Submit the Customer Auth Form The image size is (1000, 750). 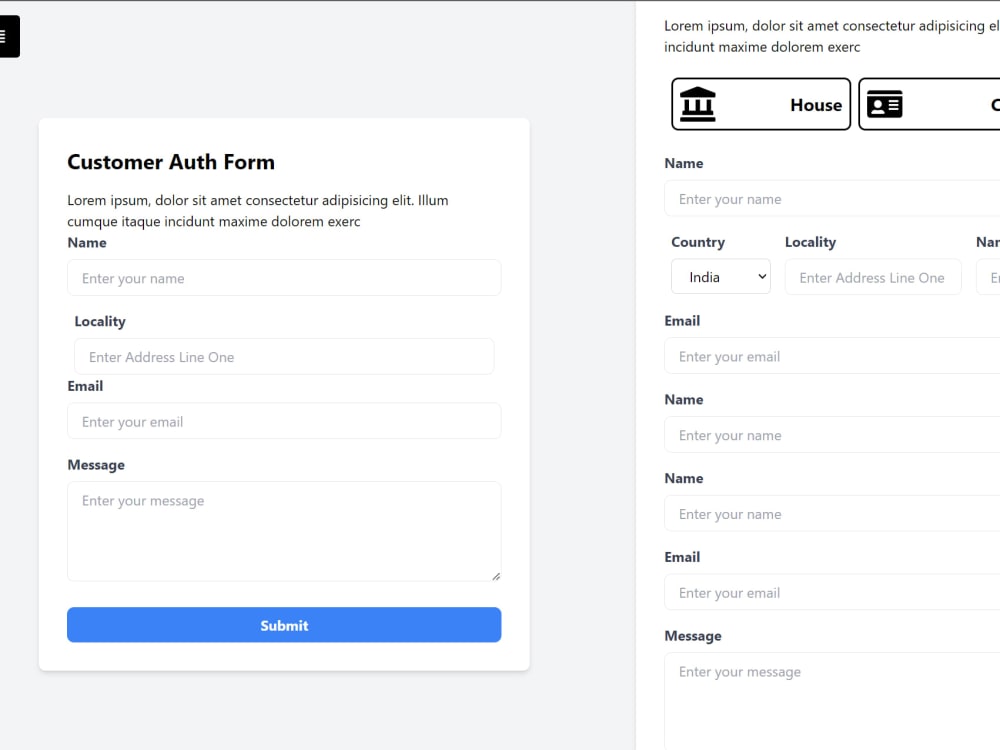point(284,625)
